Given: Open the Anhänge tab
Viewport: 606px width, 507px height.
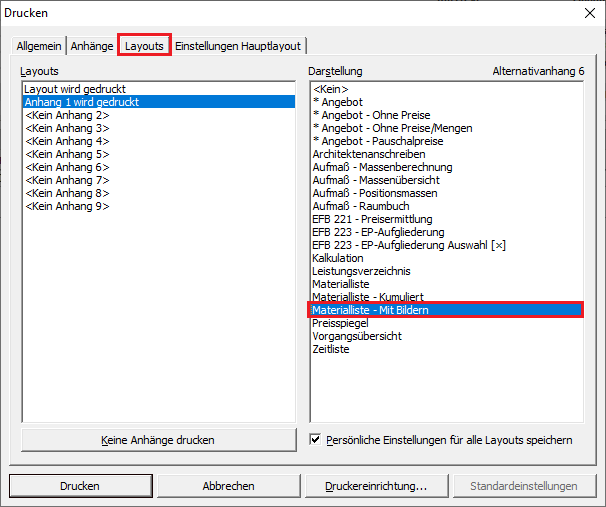Looking at the screenshot, I should tap(92, 46).
